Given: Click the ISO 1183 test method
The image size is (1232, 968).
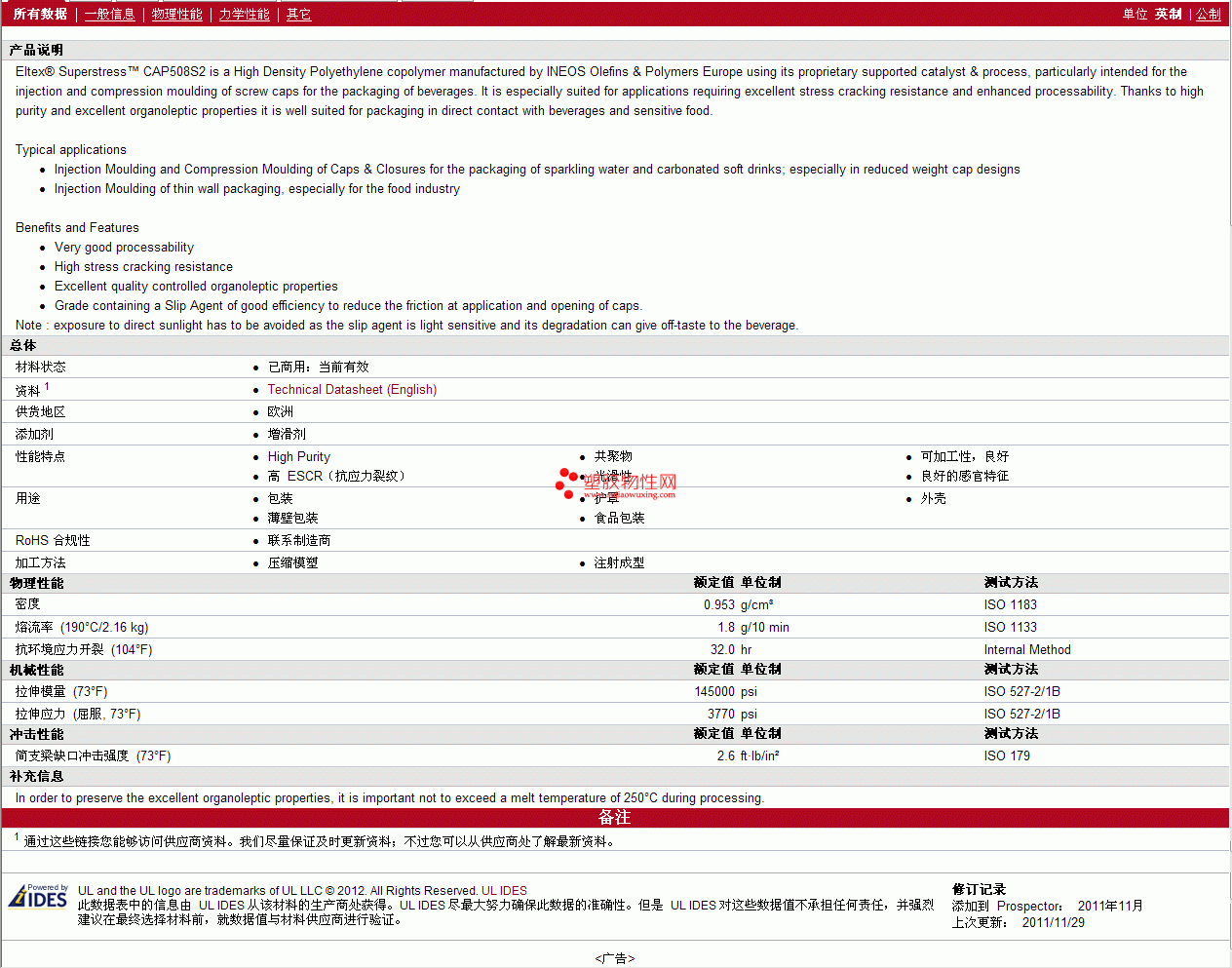Looking at the screenshot, I should tap(1011, 604).
